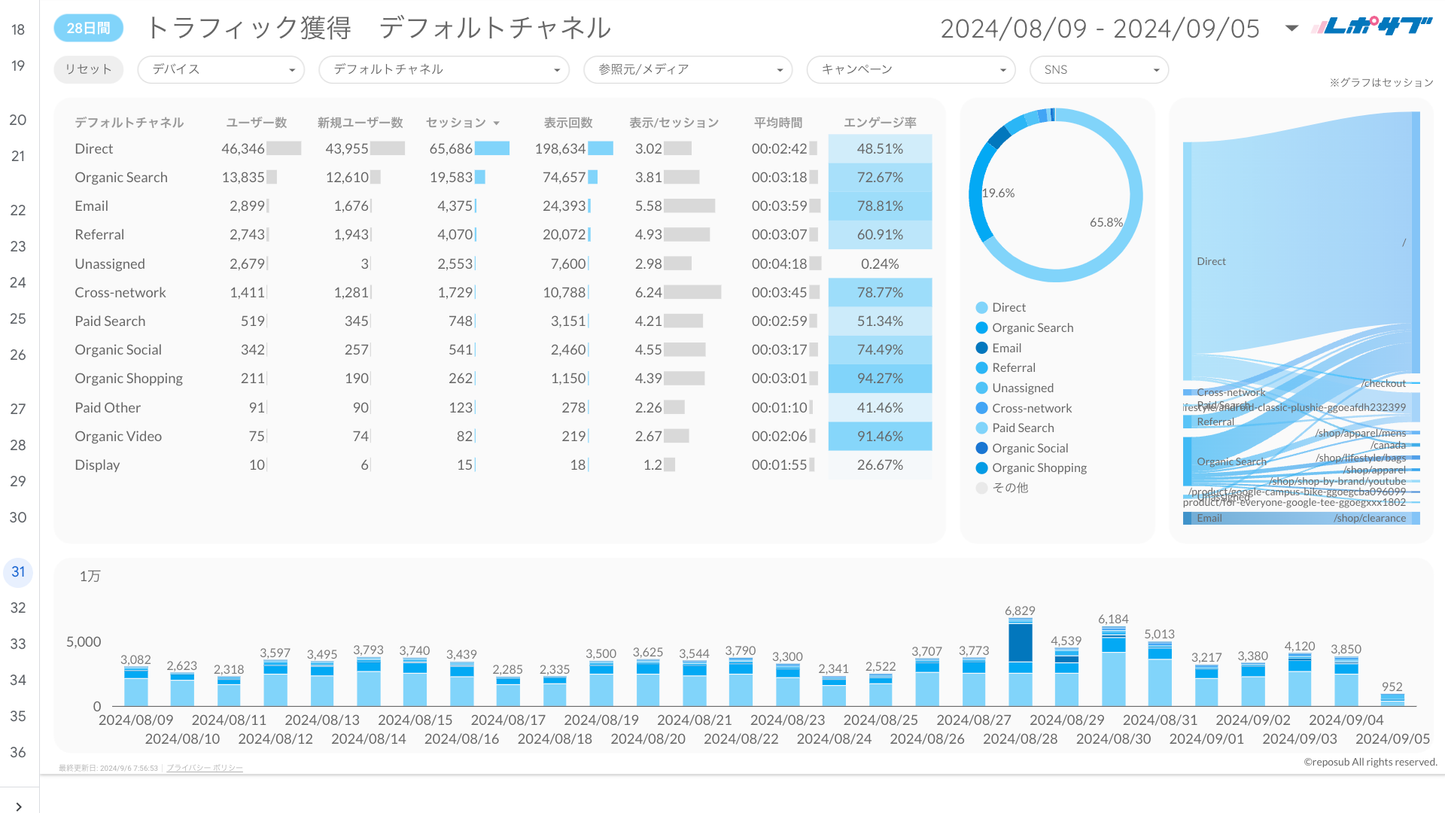Click the 28日間 period badge

(88, 28)
